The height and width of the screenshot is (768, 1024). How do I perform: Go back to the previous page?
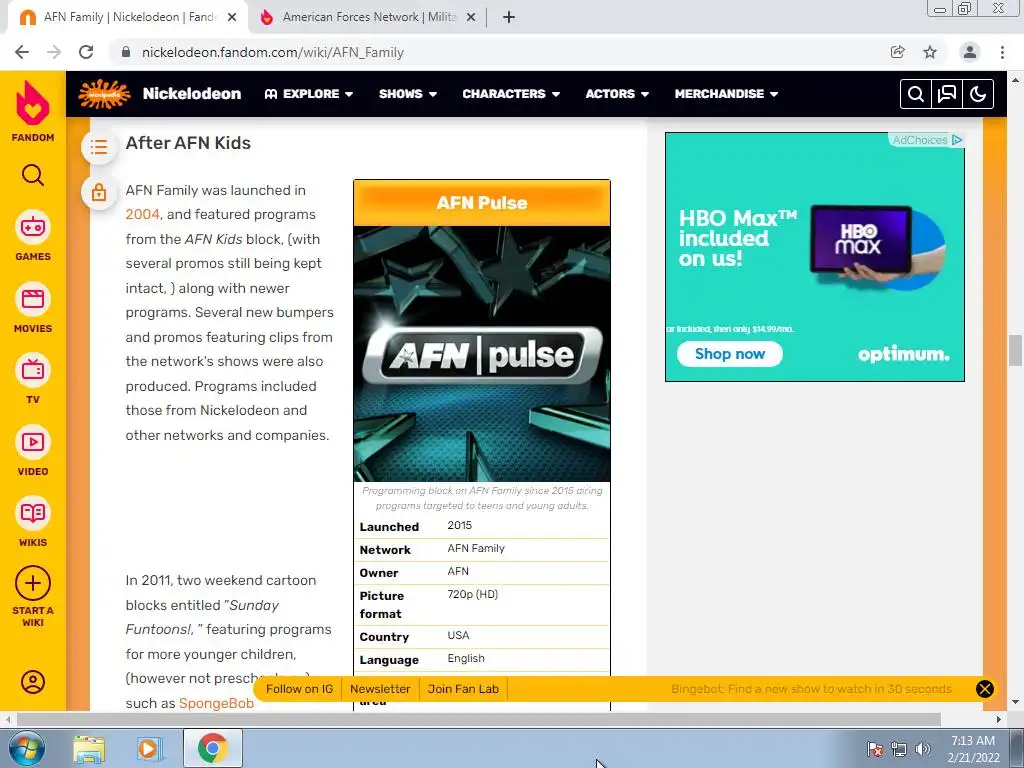pos(22,52)
